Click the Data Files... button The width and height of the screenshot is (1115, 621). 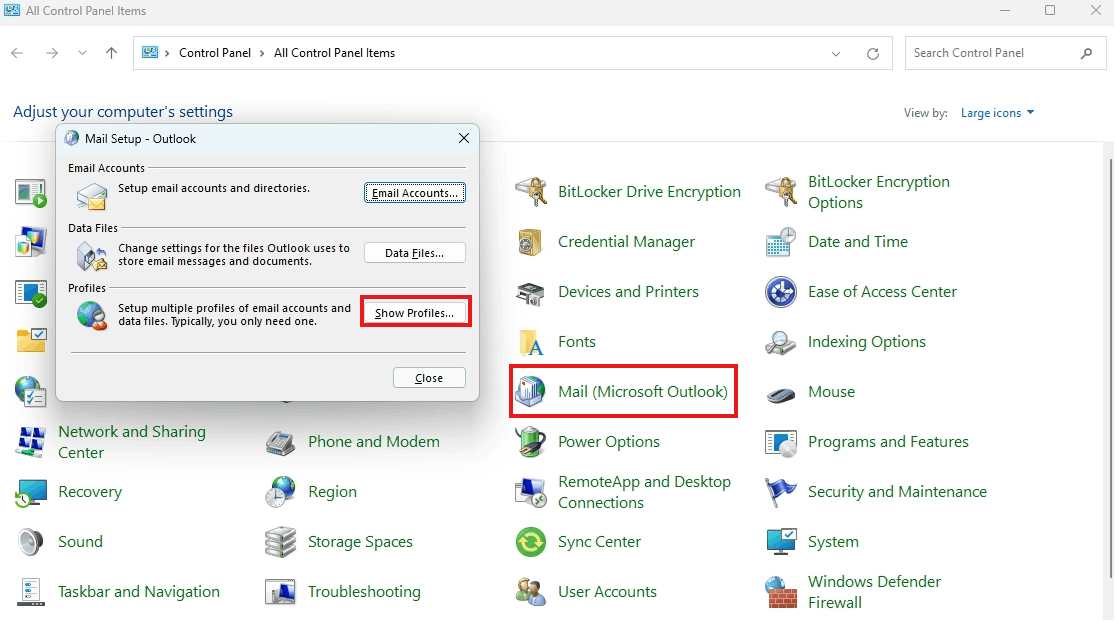415,253
